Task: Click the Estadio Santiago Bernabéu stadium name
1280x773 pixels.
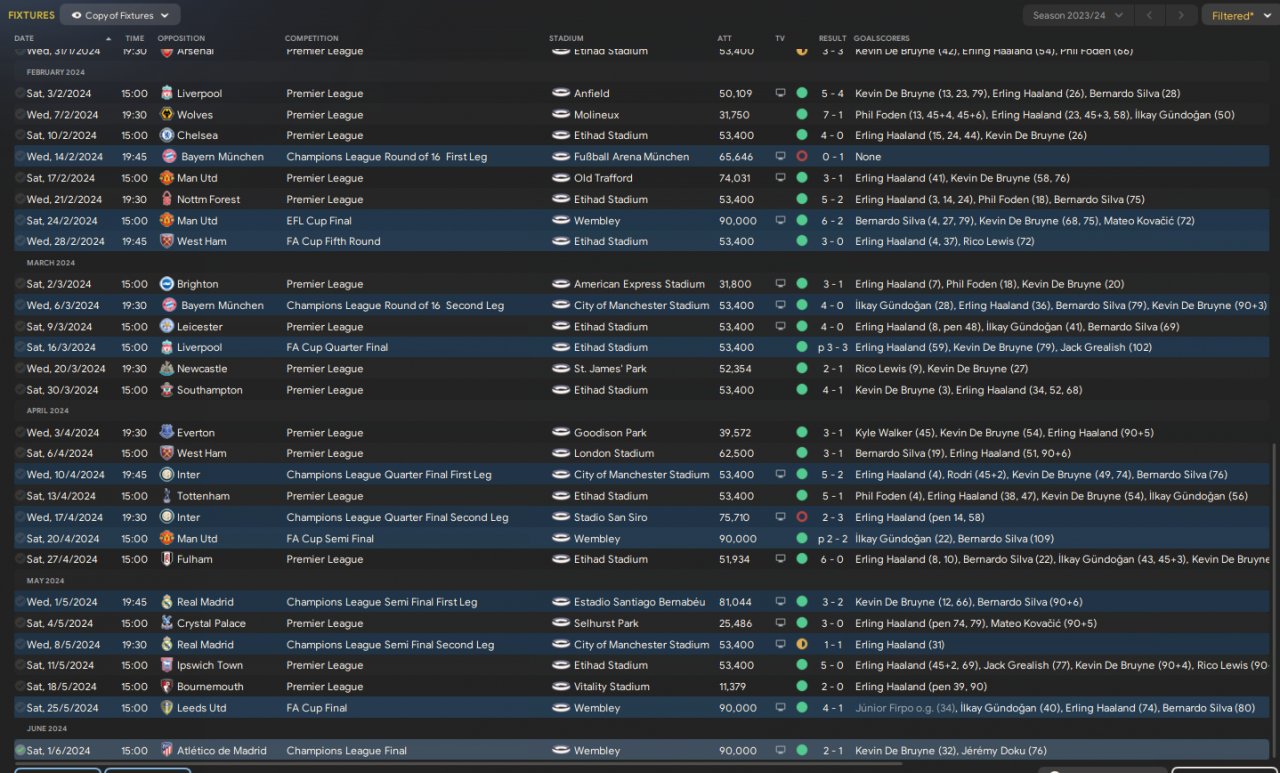Action: click(x=639, y=602)
